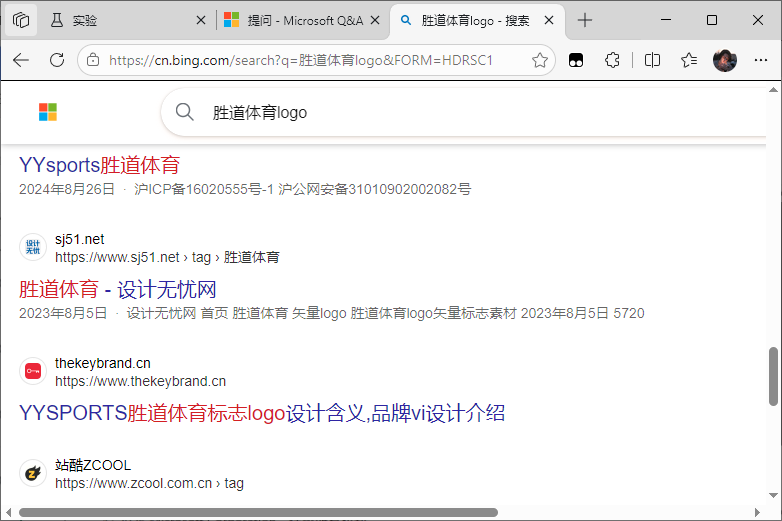Click the https://www.thekeybrand.cn URL
The height and width of the screenshot is (521, 782).
(140, 381)
